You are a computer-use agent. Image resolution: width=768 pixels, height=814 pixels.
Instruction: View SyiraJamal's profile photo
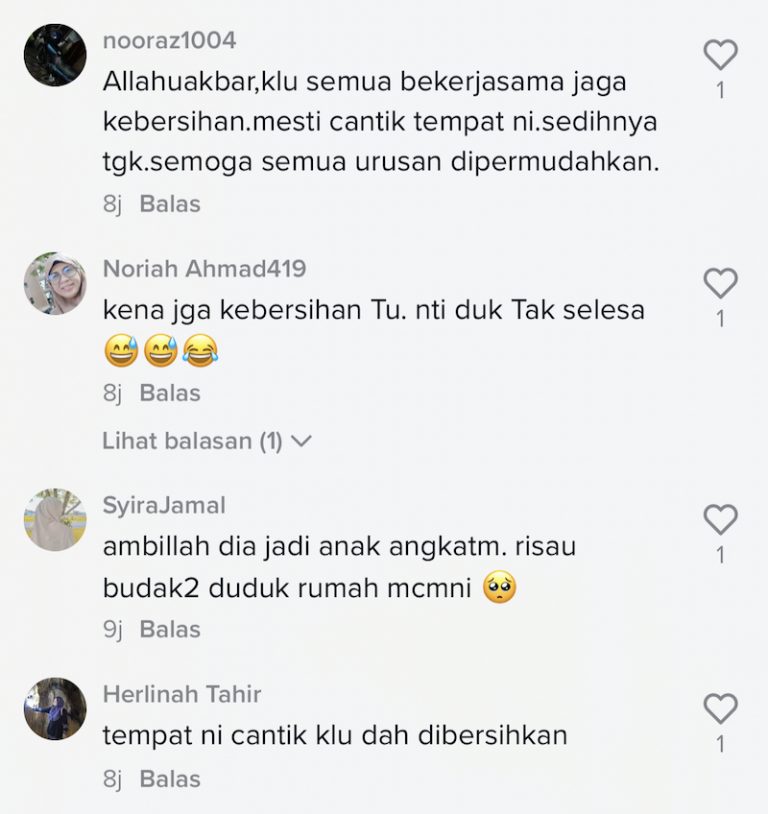tap(55, 520)
